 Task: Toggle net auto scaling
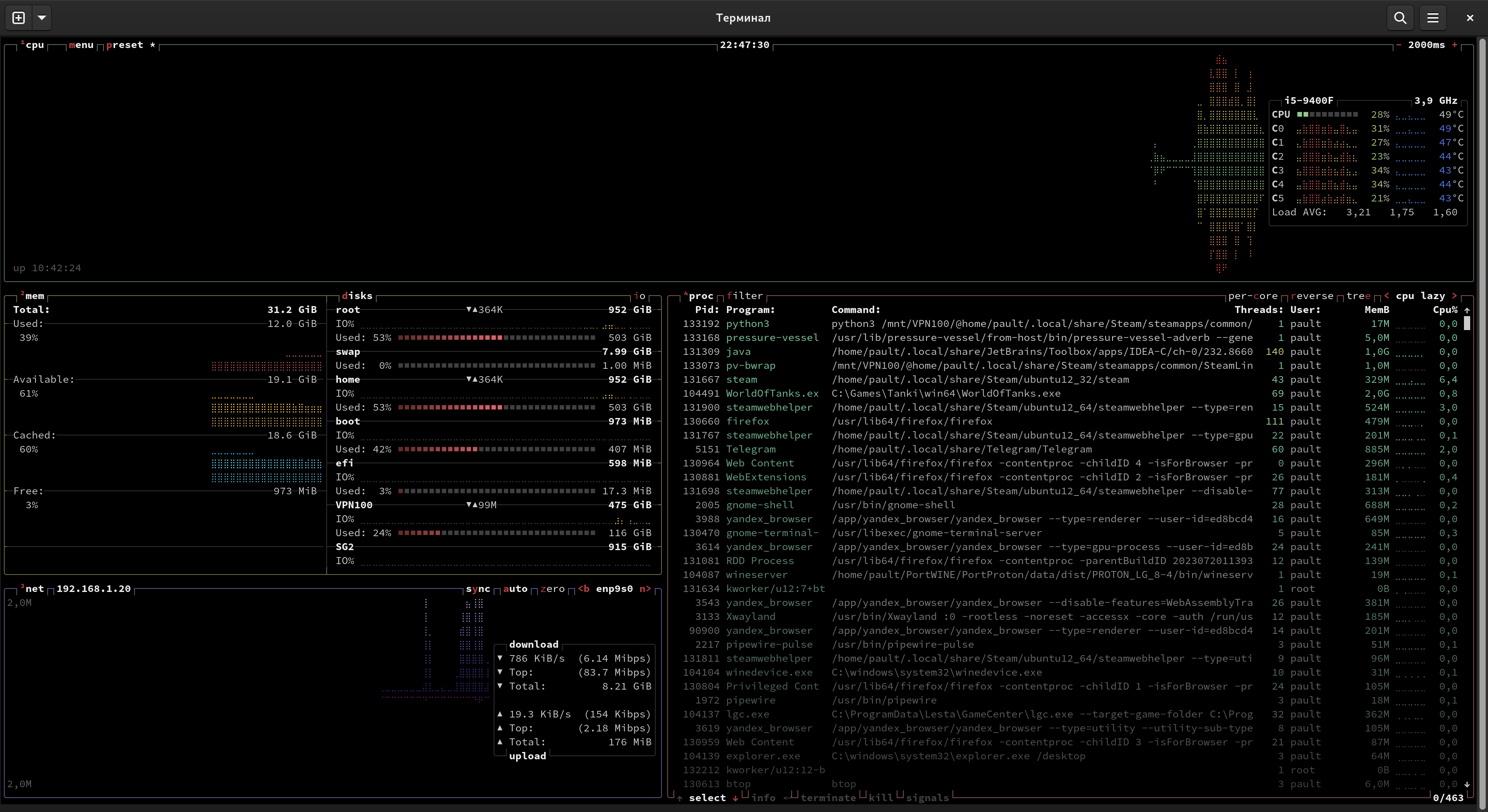[515, 588]
